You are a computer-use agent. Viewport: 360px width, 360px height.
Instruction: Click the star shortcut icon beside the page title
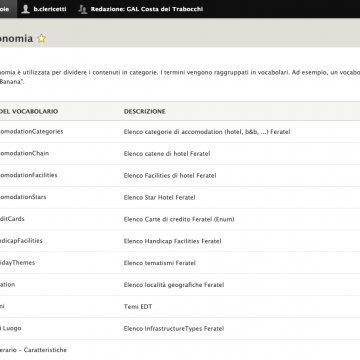[41, 38]
